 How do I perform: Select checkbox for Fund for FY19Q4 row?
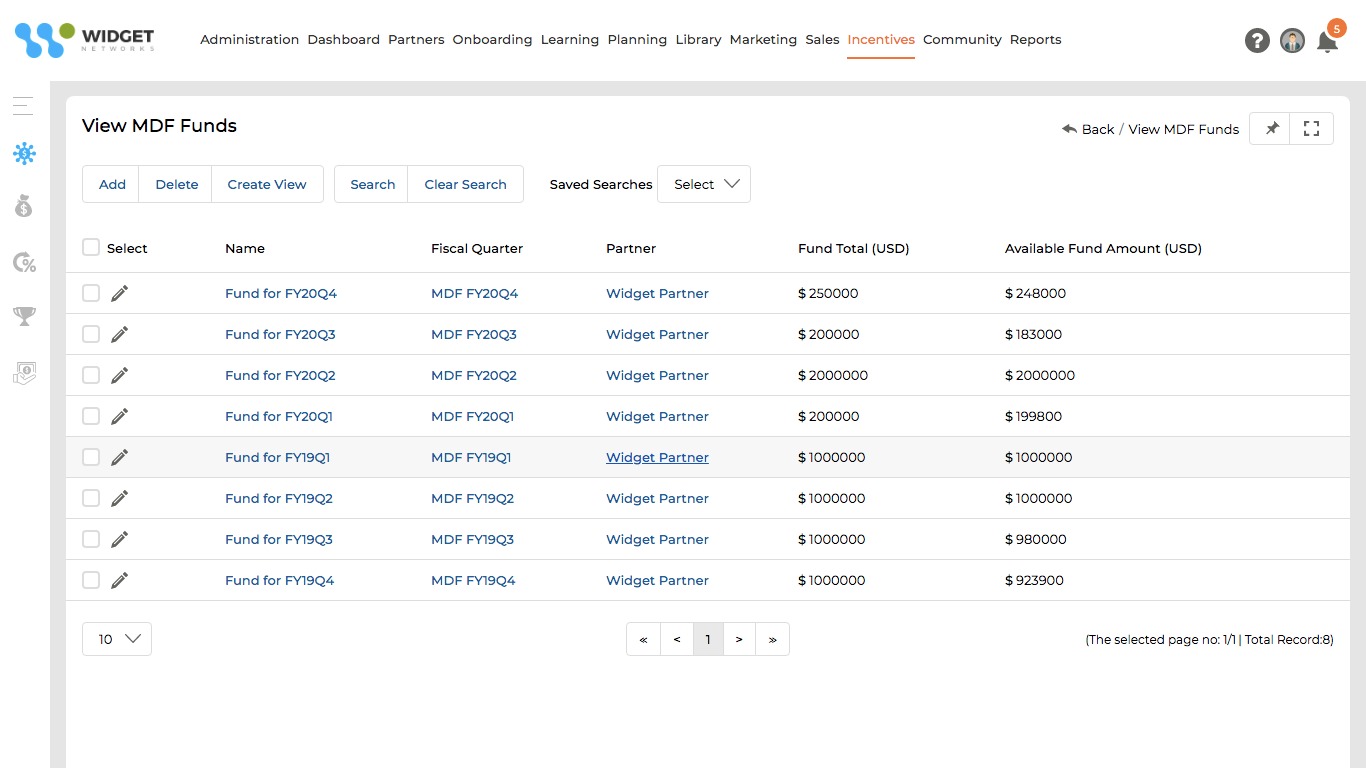point(91,580)
